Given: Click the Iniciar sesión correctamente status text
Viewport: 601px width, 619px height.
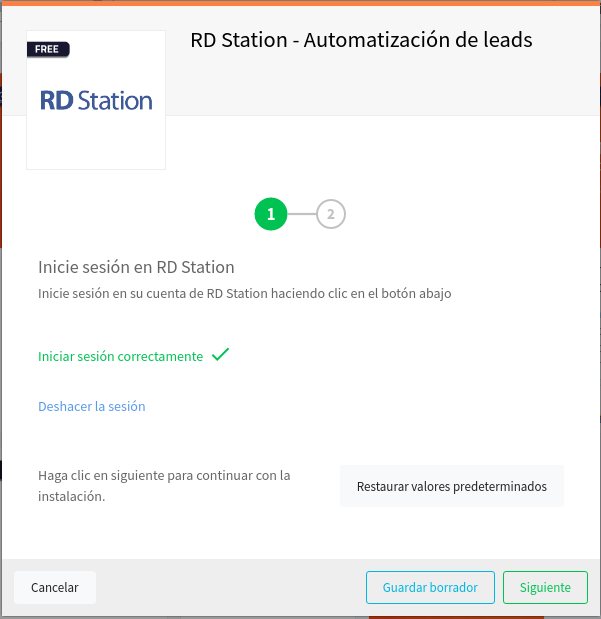Looking at the screenshot, I should [x=120, y=356].
